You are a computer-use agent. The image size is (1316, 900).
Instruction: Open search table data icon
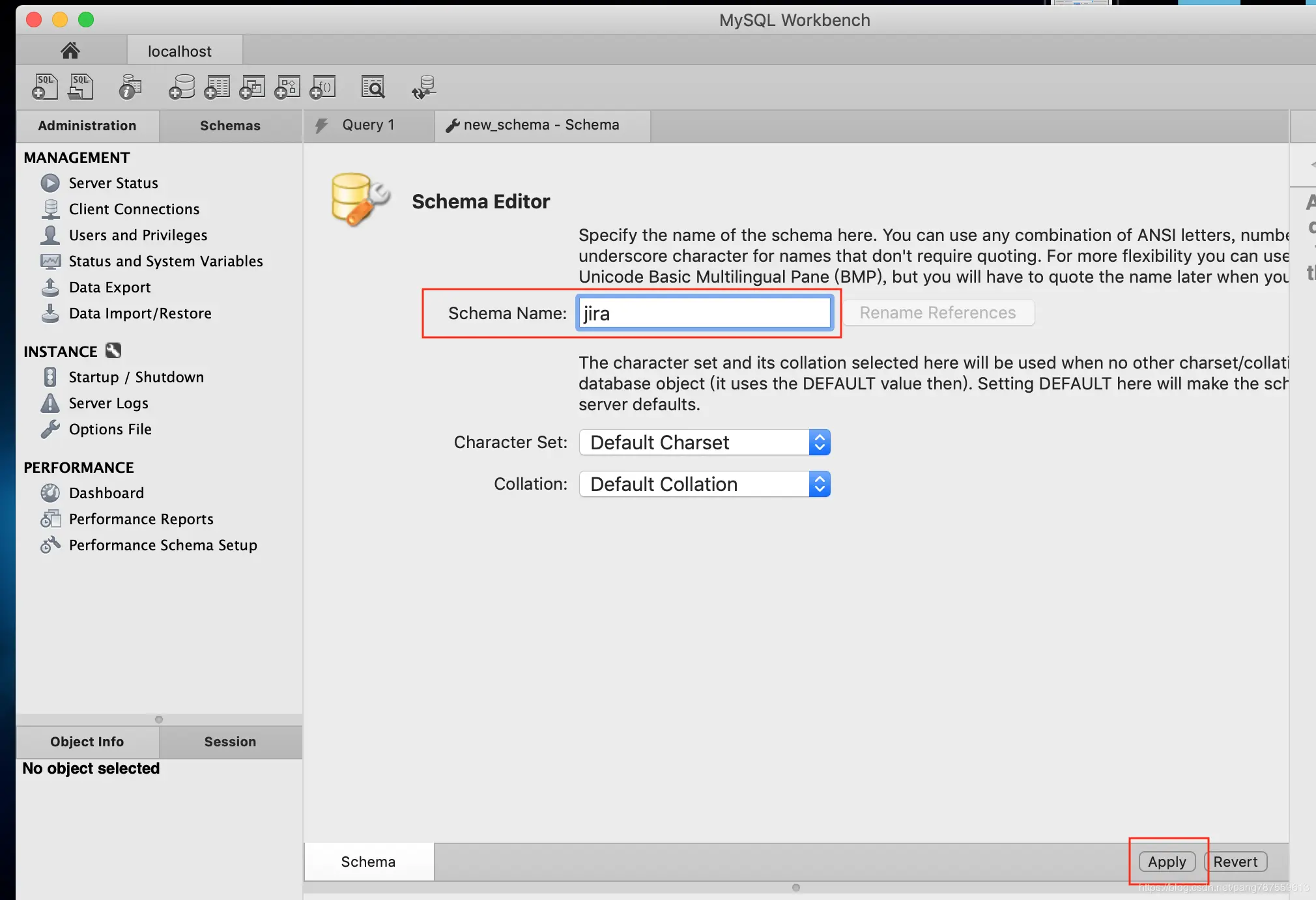(373, 87)
